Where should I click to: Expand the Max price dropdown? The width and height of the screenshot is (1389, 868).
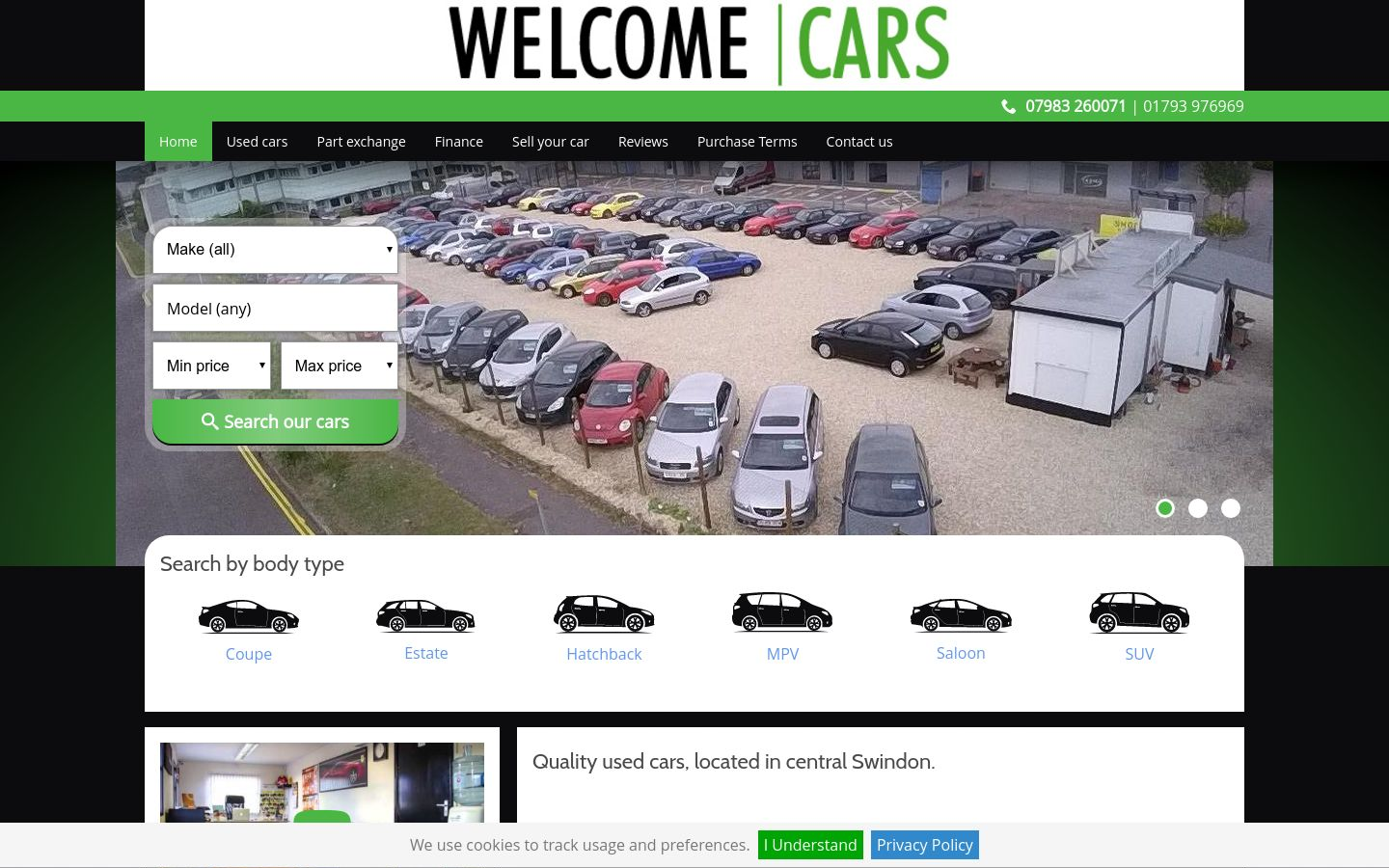pos(340,366)
